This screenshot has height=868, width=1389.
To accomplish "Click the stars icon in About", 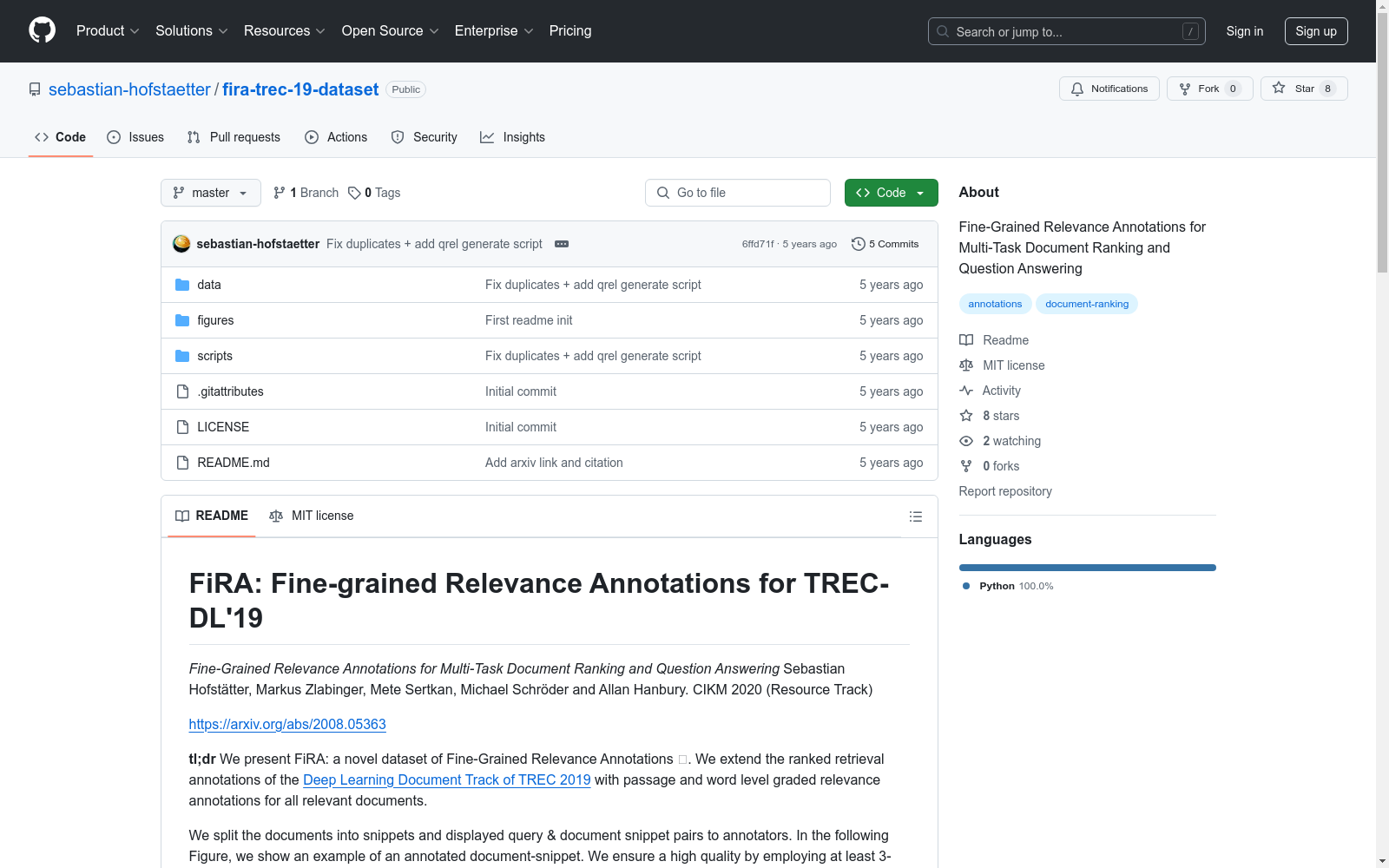I will tap(966, 416).
